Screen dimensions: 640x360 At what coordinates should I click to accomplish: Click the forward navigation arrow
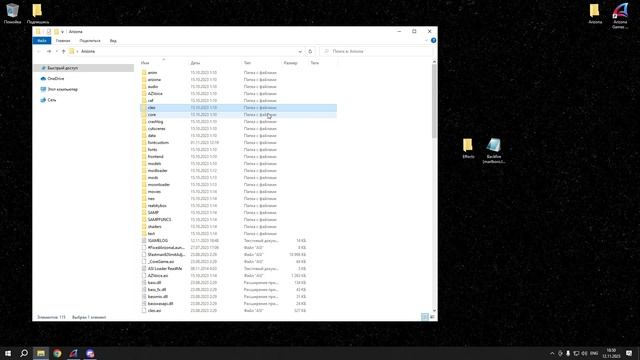pyautogui.click(x=49, y=51)
